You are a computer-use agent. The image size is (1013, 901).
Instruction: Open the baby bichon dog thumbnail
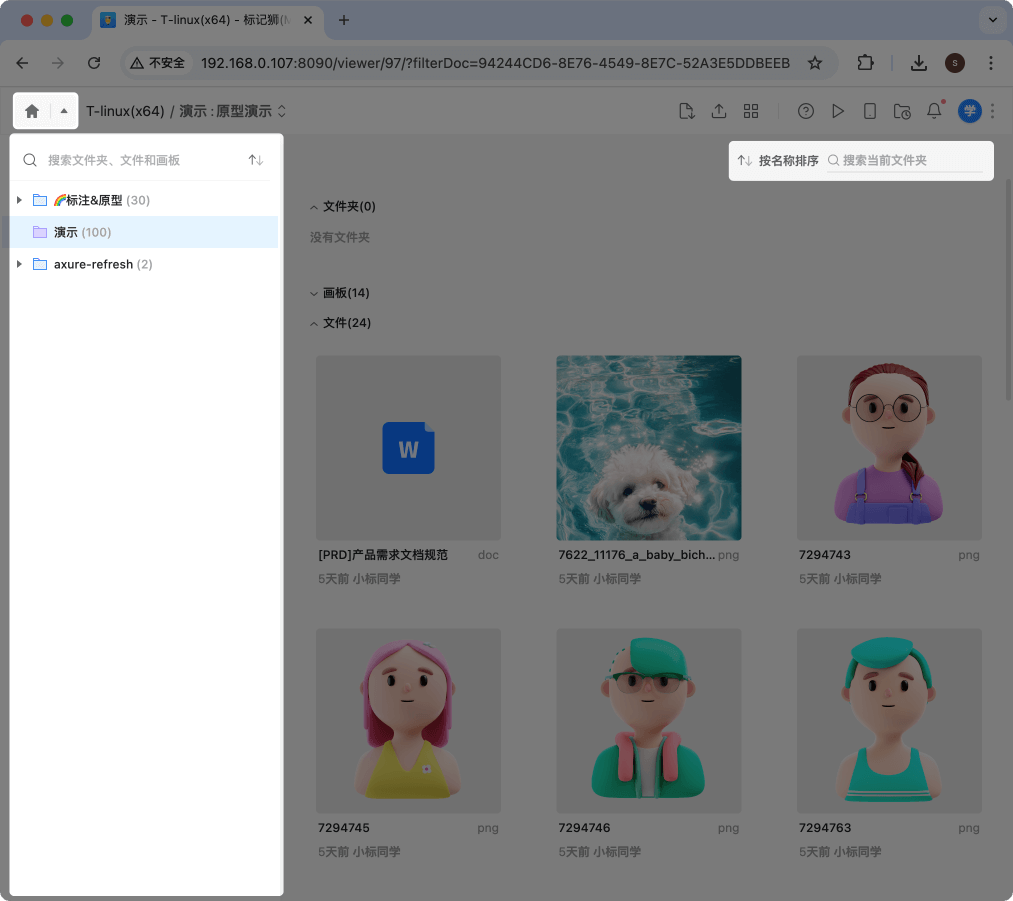pyautogui.click(x=648, y=447)
